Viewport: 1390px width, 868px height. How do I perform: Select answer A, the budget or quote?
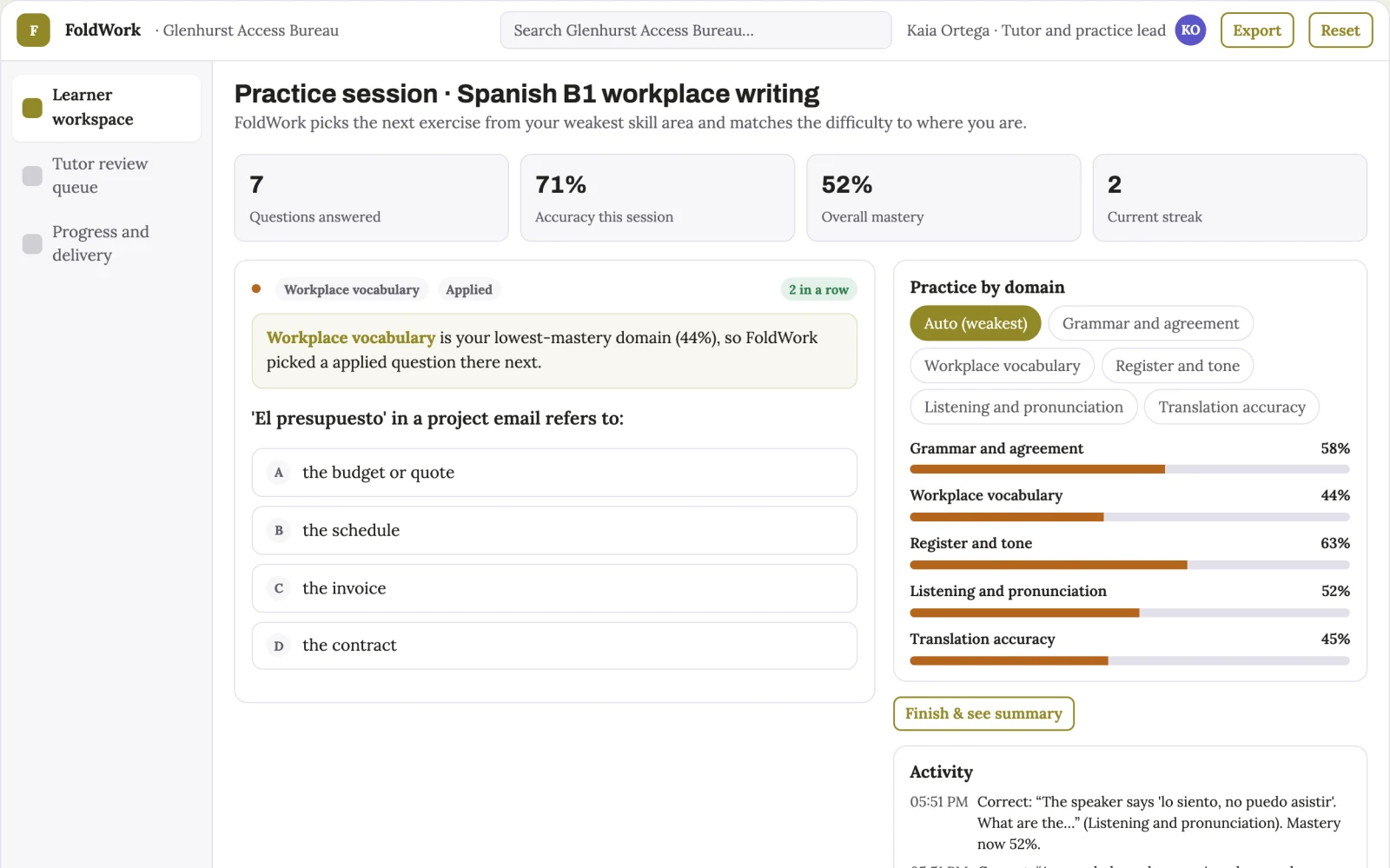click(x=554, y=473)
